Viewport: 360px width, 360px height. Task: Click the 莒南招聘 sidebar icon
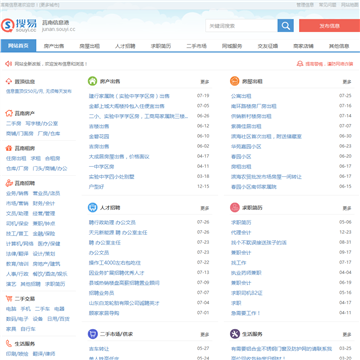(9, 183)
